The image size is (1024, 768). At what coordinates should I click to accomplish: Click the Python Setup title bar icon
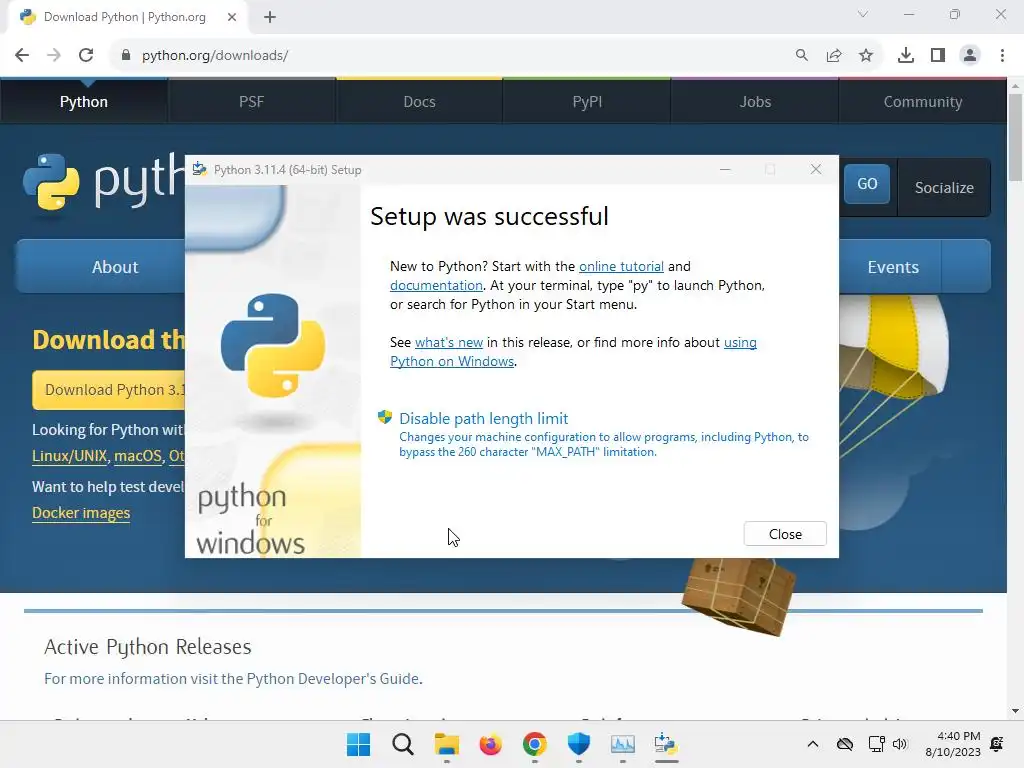(200, 170)
